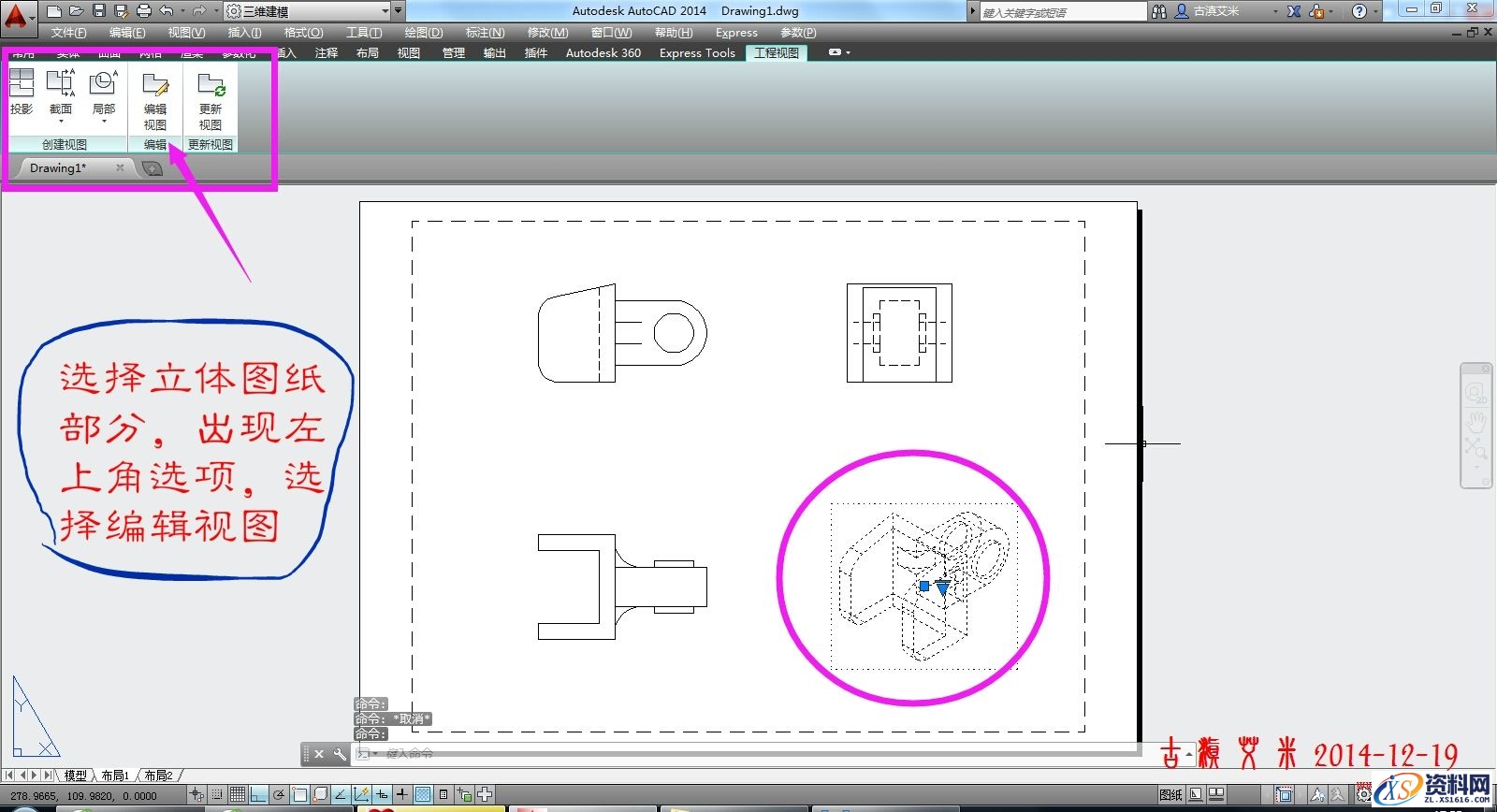The height and width of the screenshot is (812, 1497).
Task: Open the Autodesk Exchange X icon
Action: [x=1294, y=11]
